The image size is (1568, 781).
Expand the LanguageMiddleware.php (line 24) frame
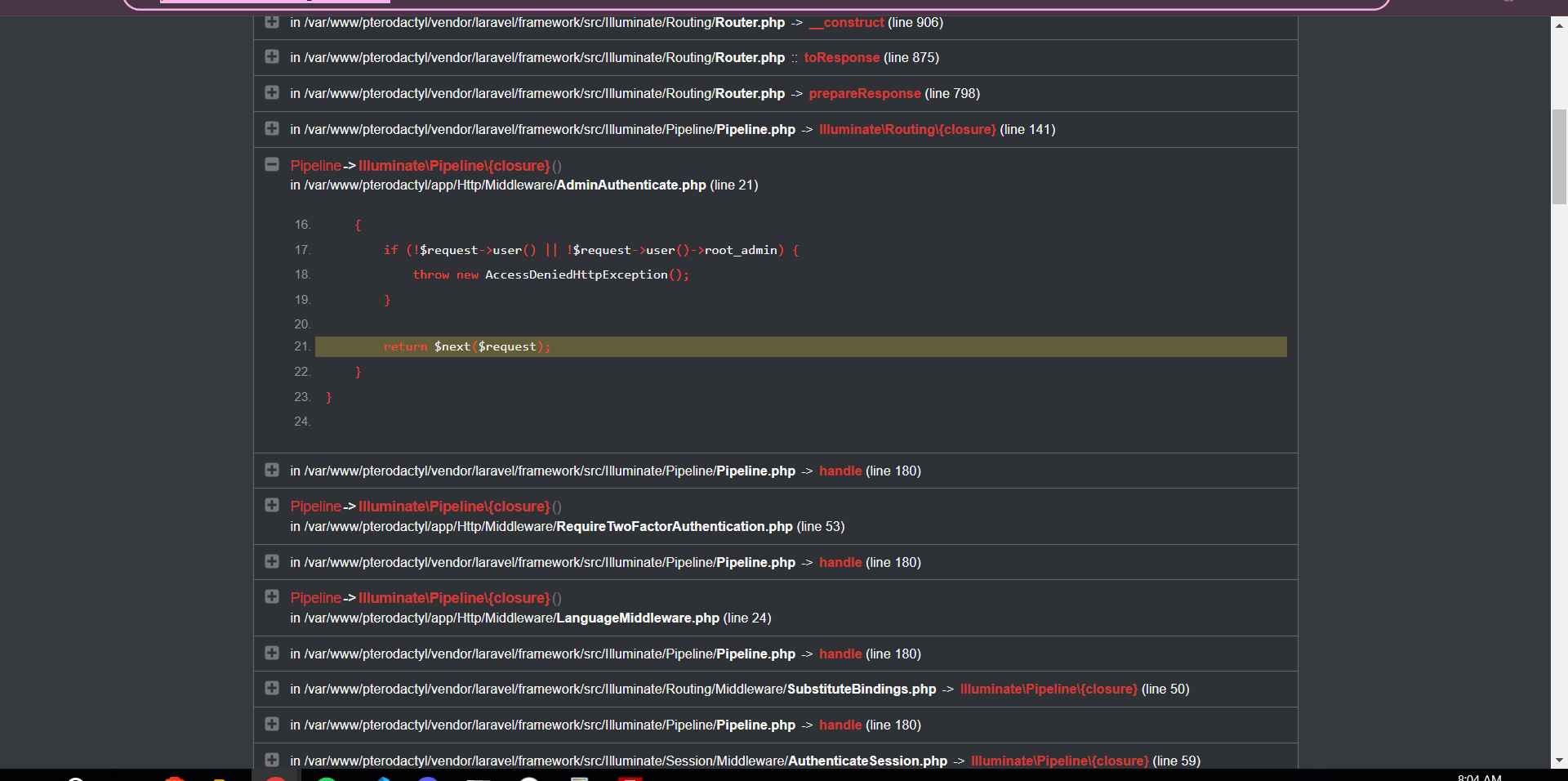272,597
